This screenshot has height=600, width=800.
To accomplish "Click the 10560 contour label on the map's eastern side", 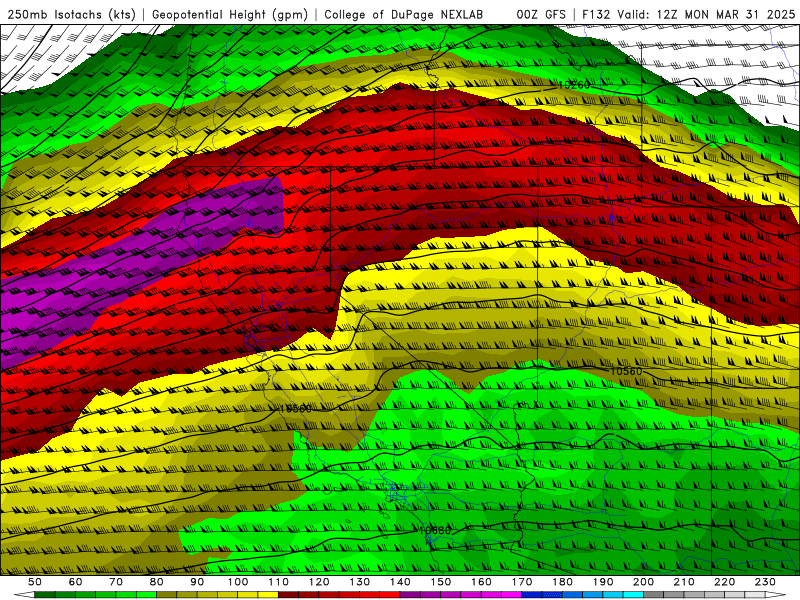I will [x=626, y=371].
